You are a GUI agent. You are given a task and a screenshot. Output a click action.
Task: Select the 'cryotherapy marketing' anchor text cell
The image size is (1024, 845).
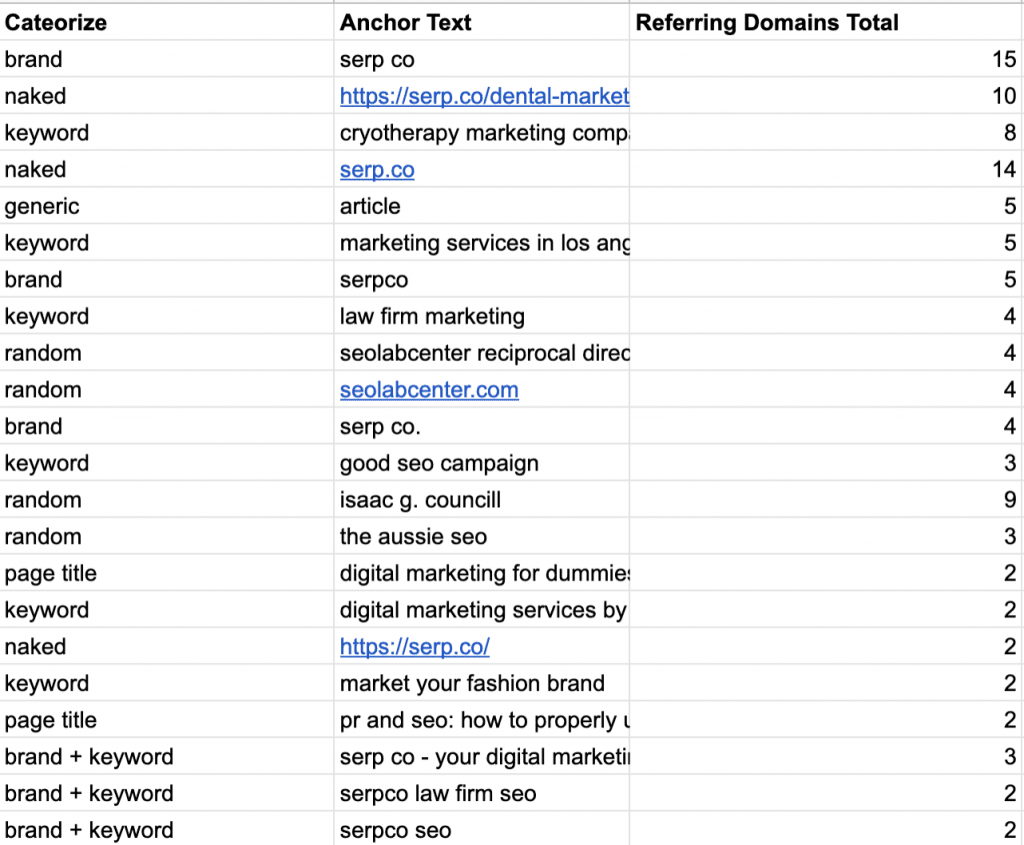pos(481,133)
